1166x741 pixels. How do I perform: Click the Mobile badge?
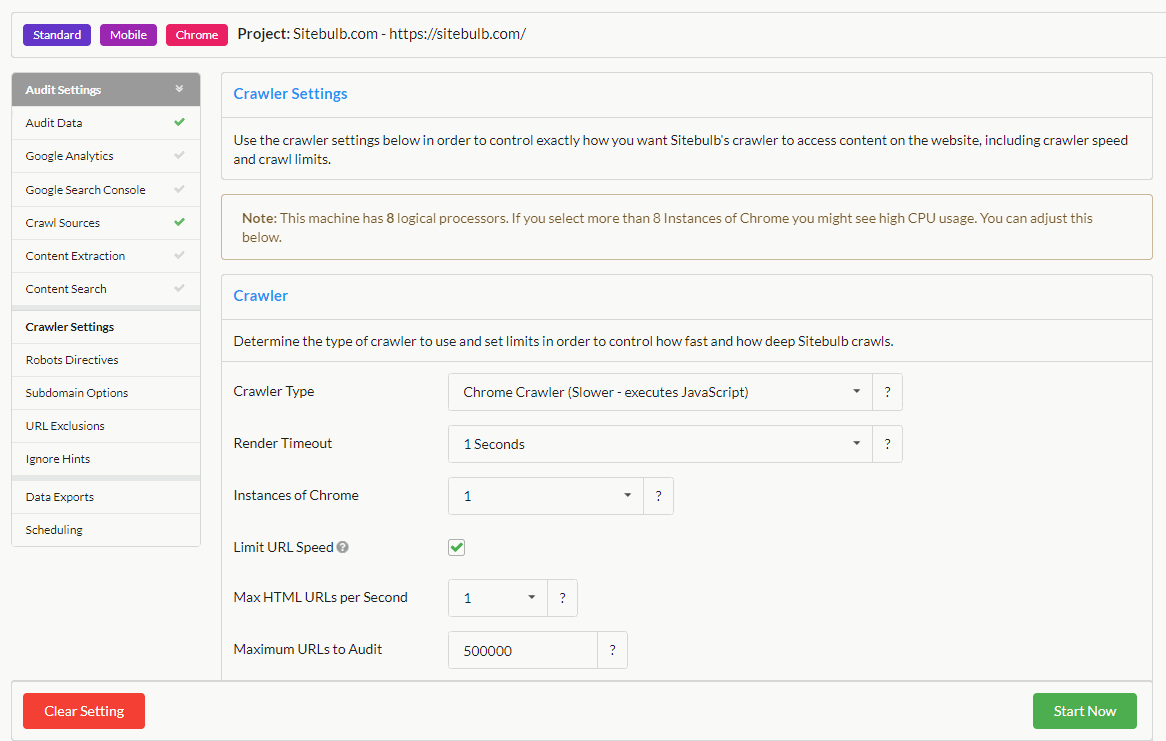click(x=129, y=35)
